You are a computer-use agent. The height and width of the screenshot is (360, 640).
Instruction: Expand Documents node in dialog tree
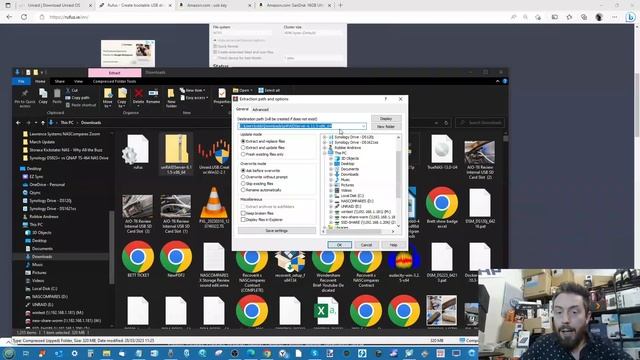tap(331, 169)
